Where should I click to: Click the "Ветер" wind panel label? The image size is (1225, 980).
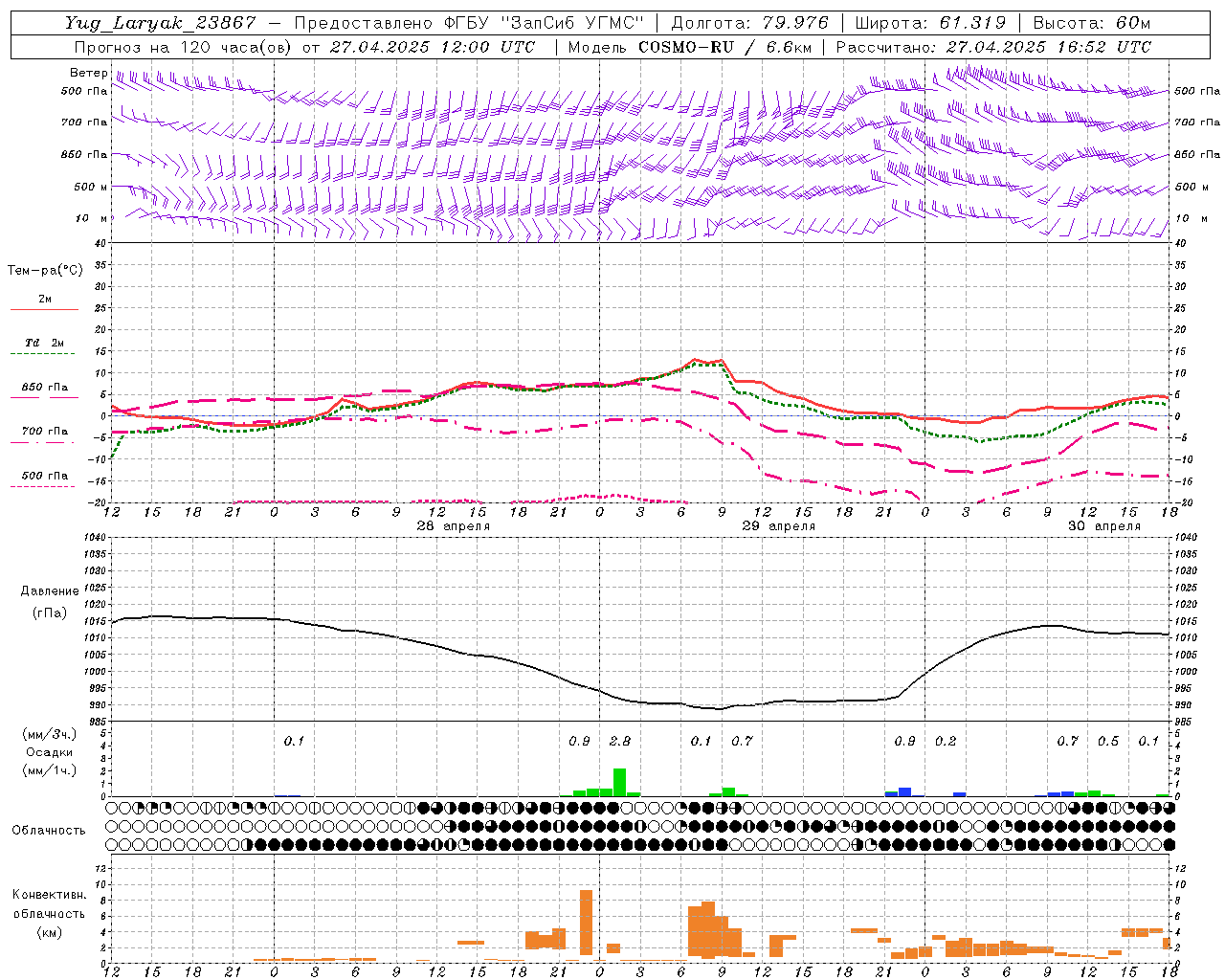tap(88, 73)
